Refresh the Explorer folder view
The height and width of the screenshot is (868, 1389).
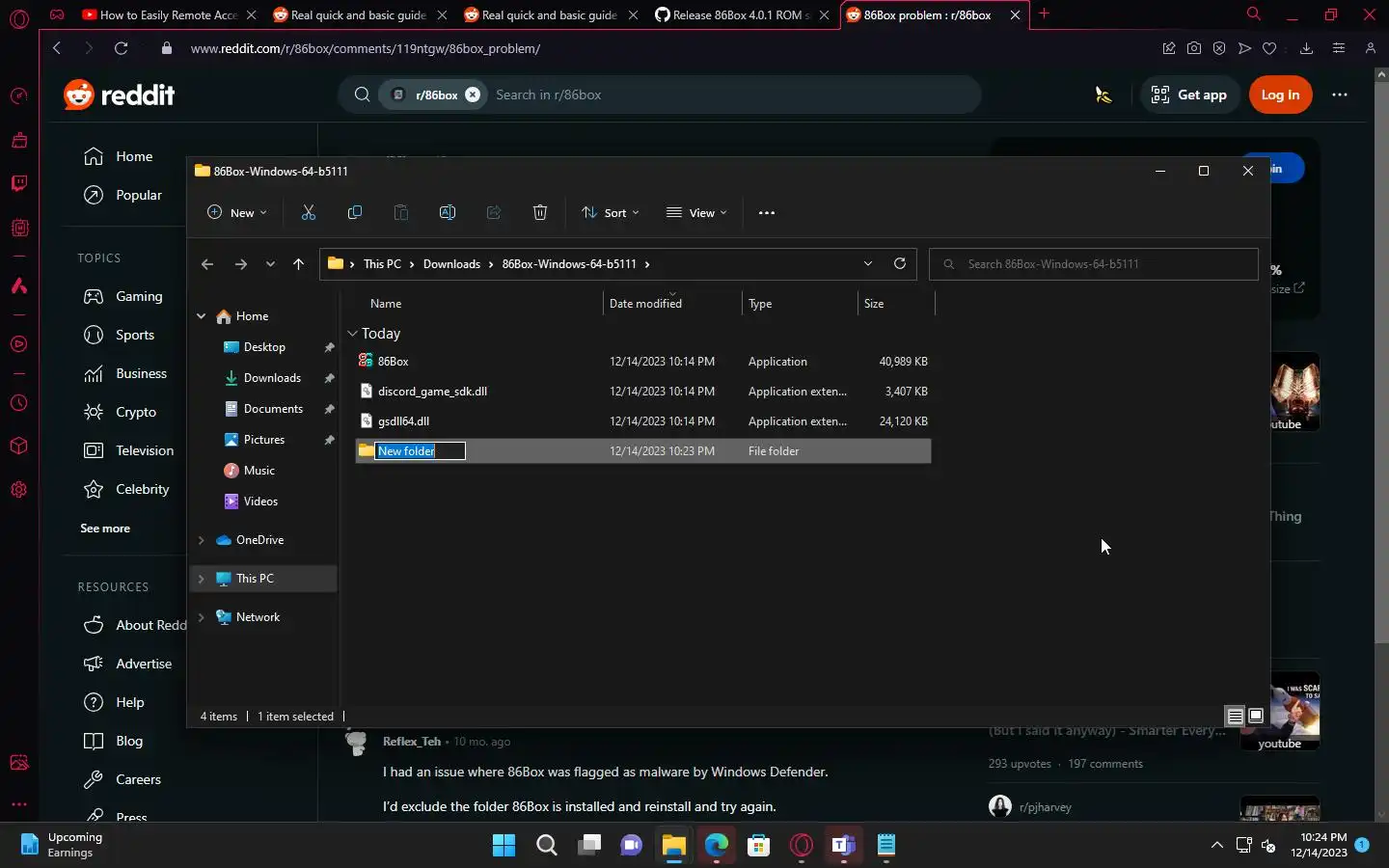pos(900,263)
